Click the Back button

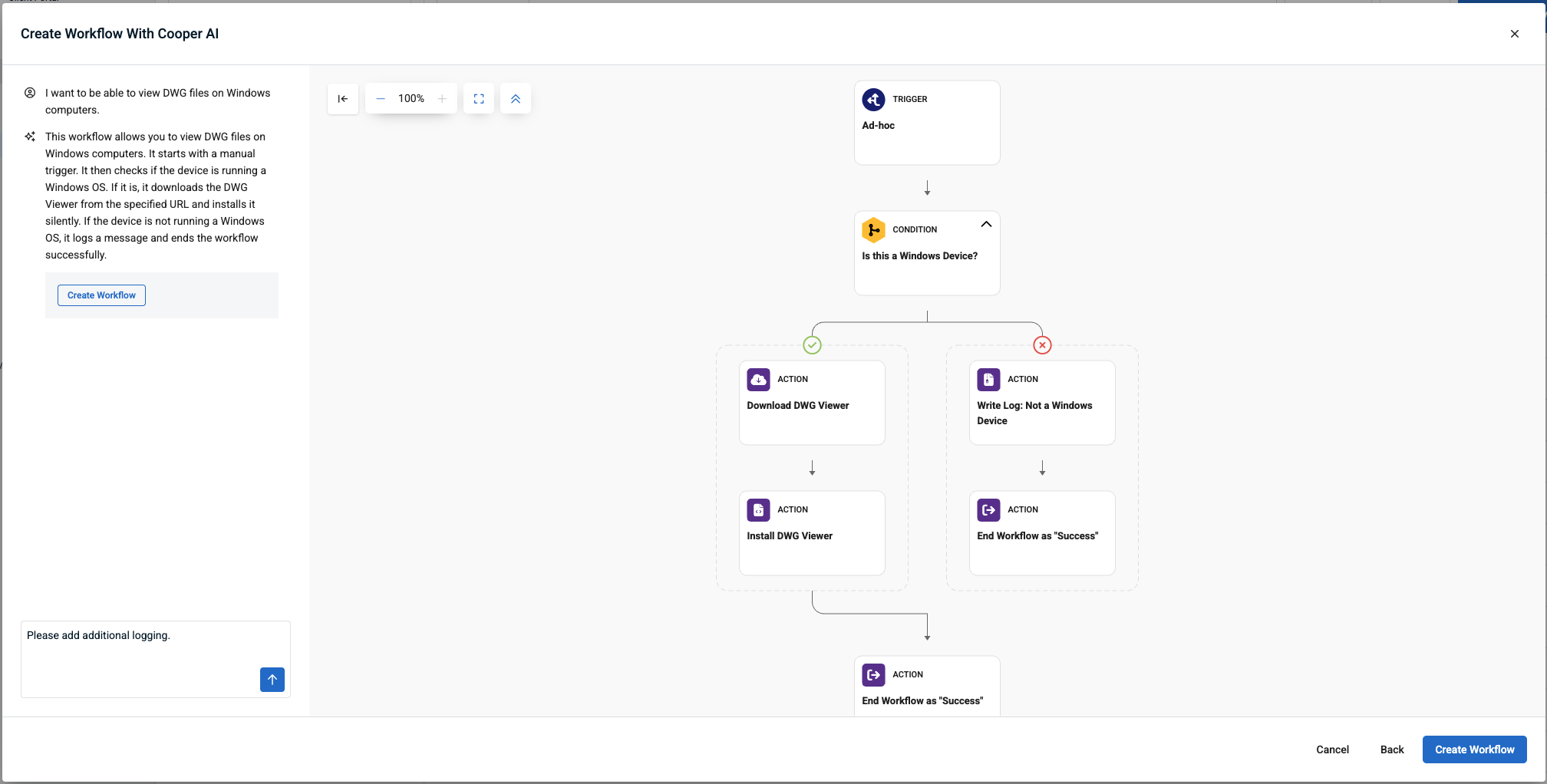pos(1392,749)
